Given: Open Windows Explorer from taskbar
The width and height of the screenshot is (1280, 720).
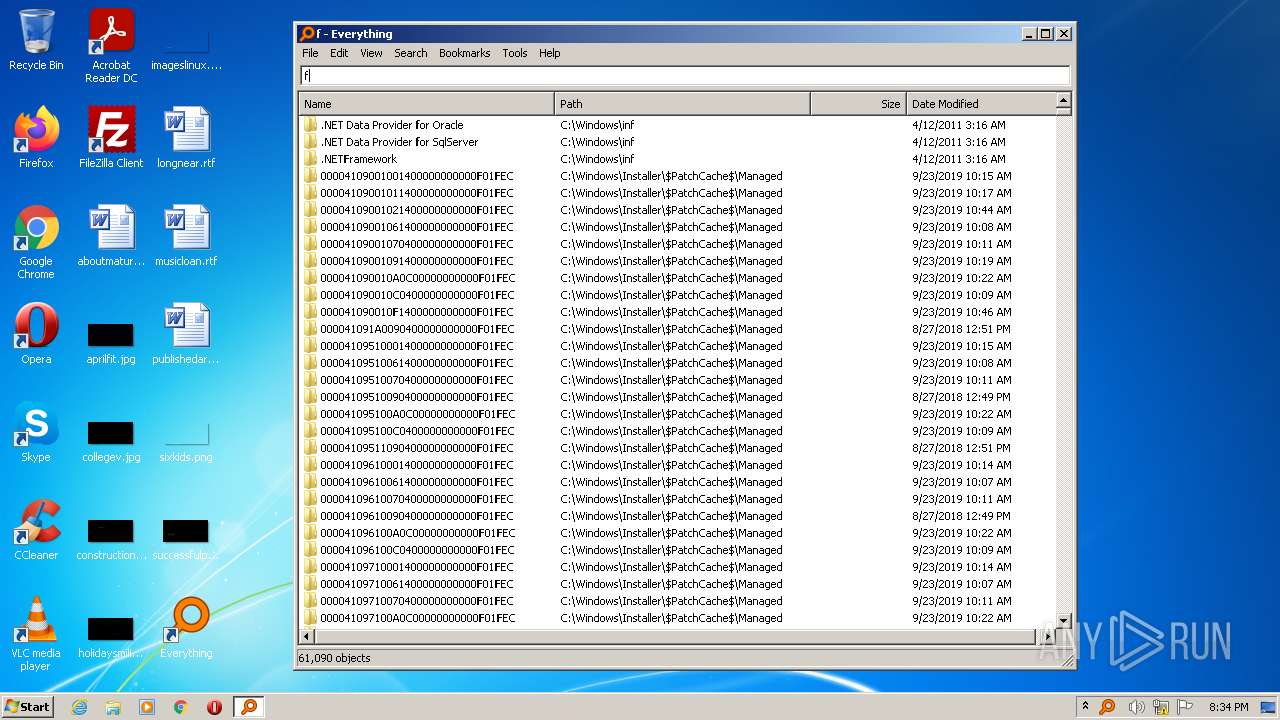Looking at the screenshot, I should tap(113, 707).
